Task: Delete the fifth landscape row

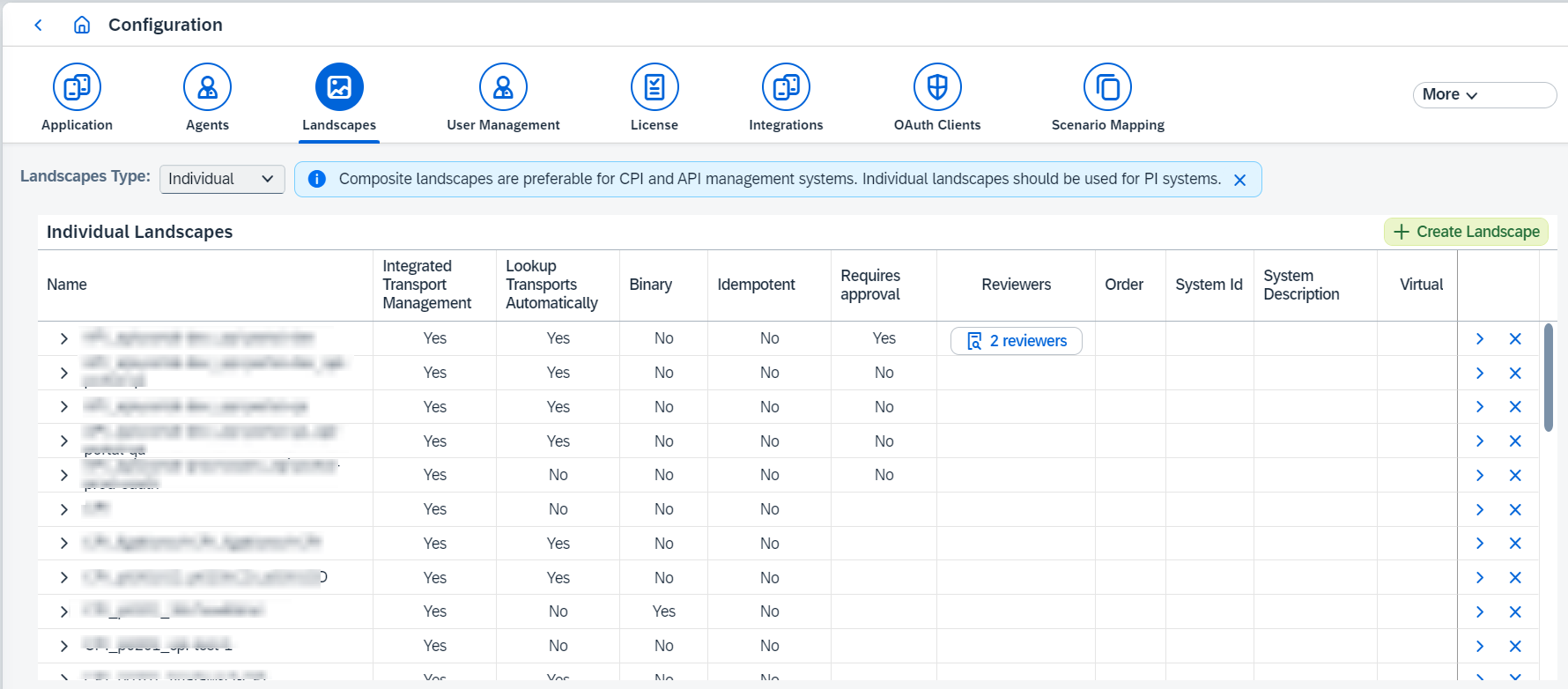Action: pos(1515,475)
